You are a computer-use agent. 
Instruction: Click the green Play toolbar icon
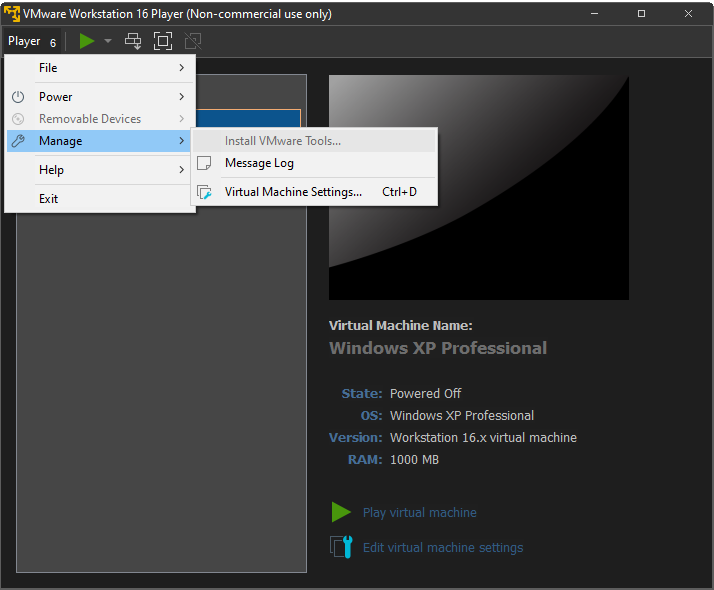[87, 41]
